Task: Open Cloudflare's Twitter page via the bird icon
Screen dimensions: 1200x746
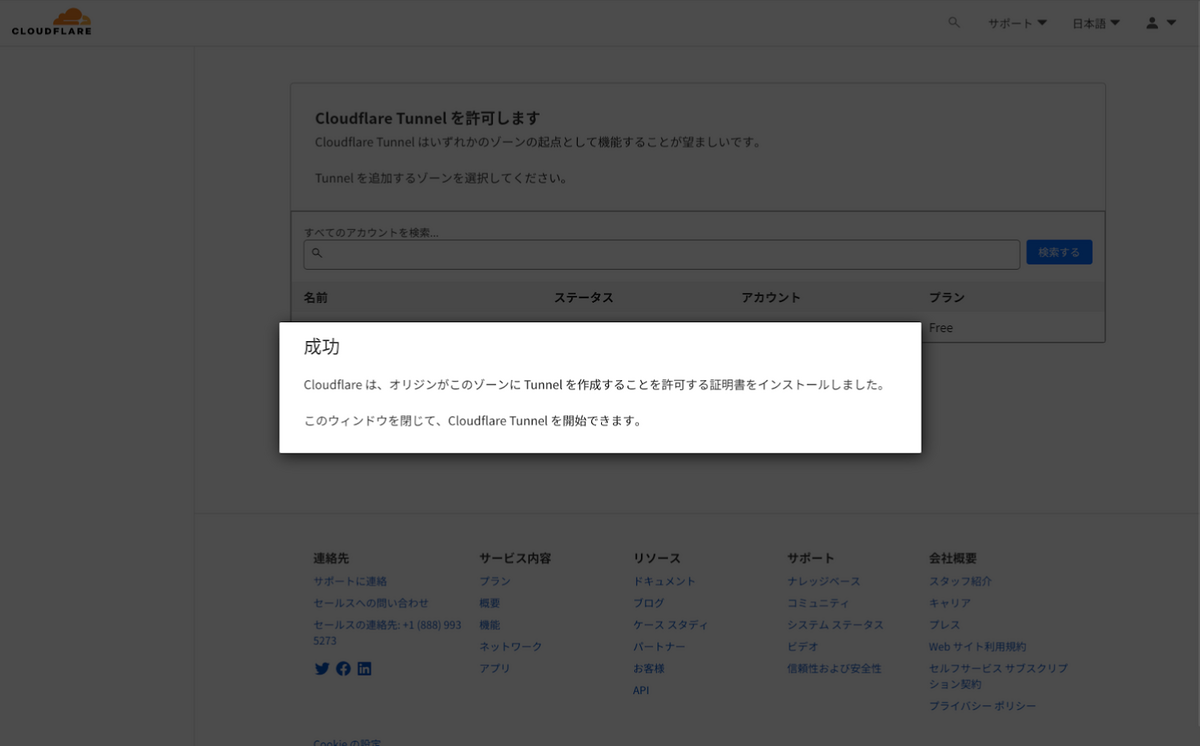Action: tap(321, 668)
